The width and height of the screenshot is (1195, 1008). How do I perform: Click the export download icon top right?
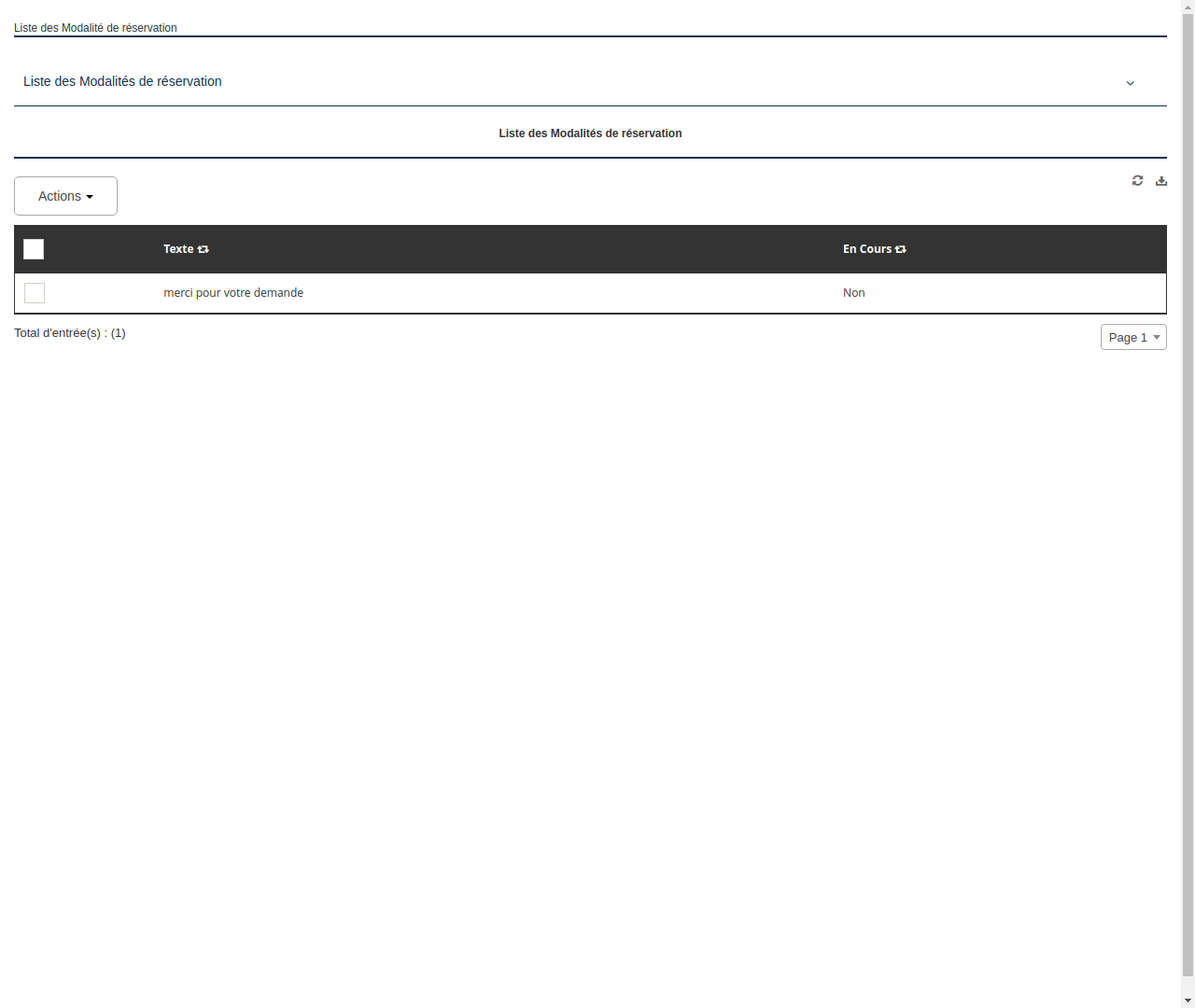click(1161, 180)
